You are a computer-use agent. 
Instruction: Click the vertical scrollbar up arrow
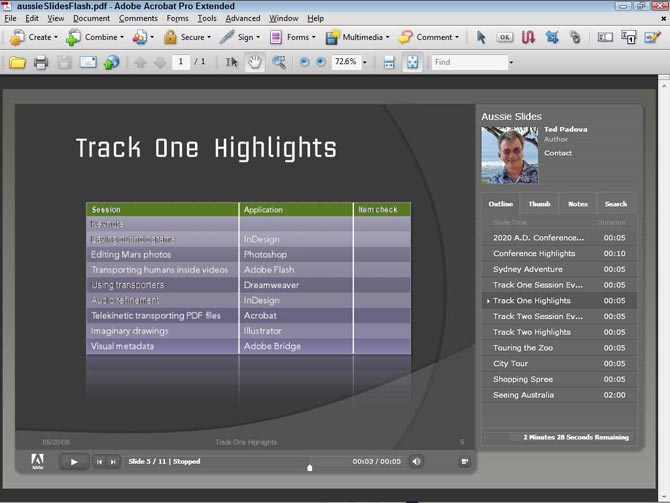(664, 85)
